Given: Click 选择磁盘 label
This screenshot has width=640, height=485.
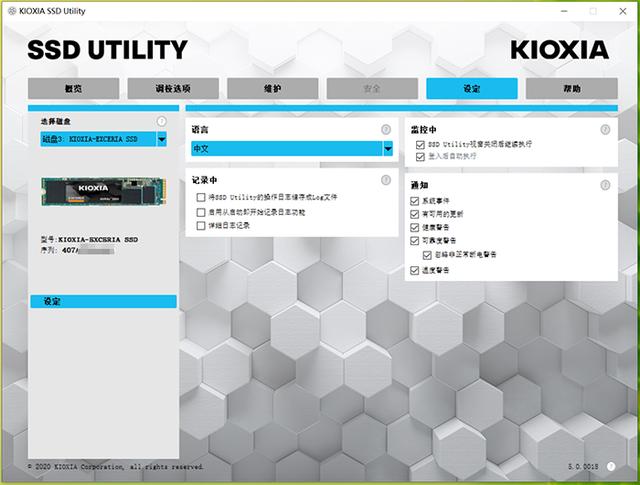Looking at the screenshot, I should 56,121.
